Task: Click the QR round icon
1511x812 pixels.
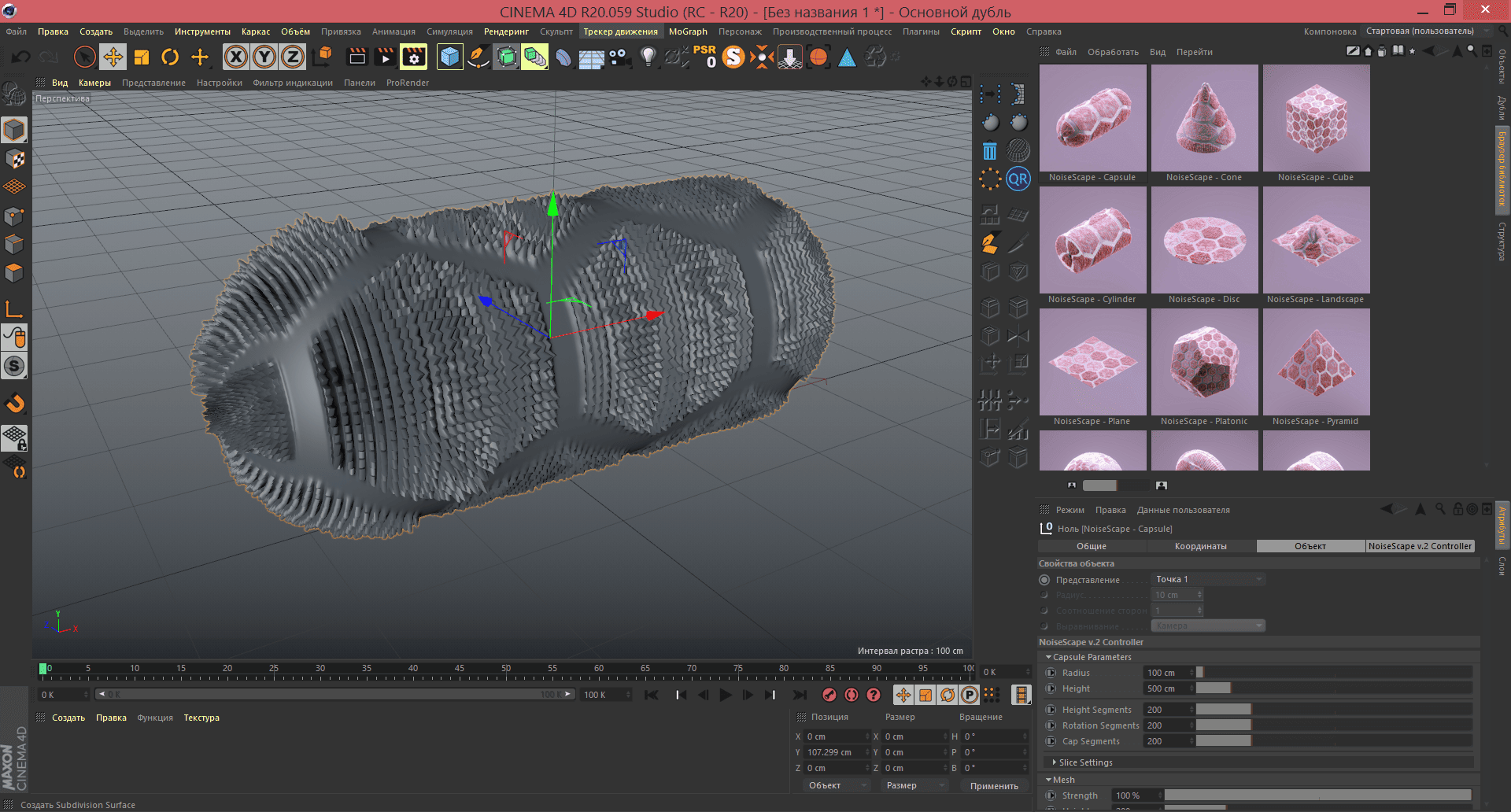Action: 1018,179
